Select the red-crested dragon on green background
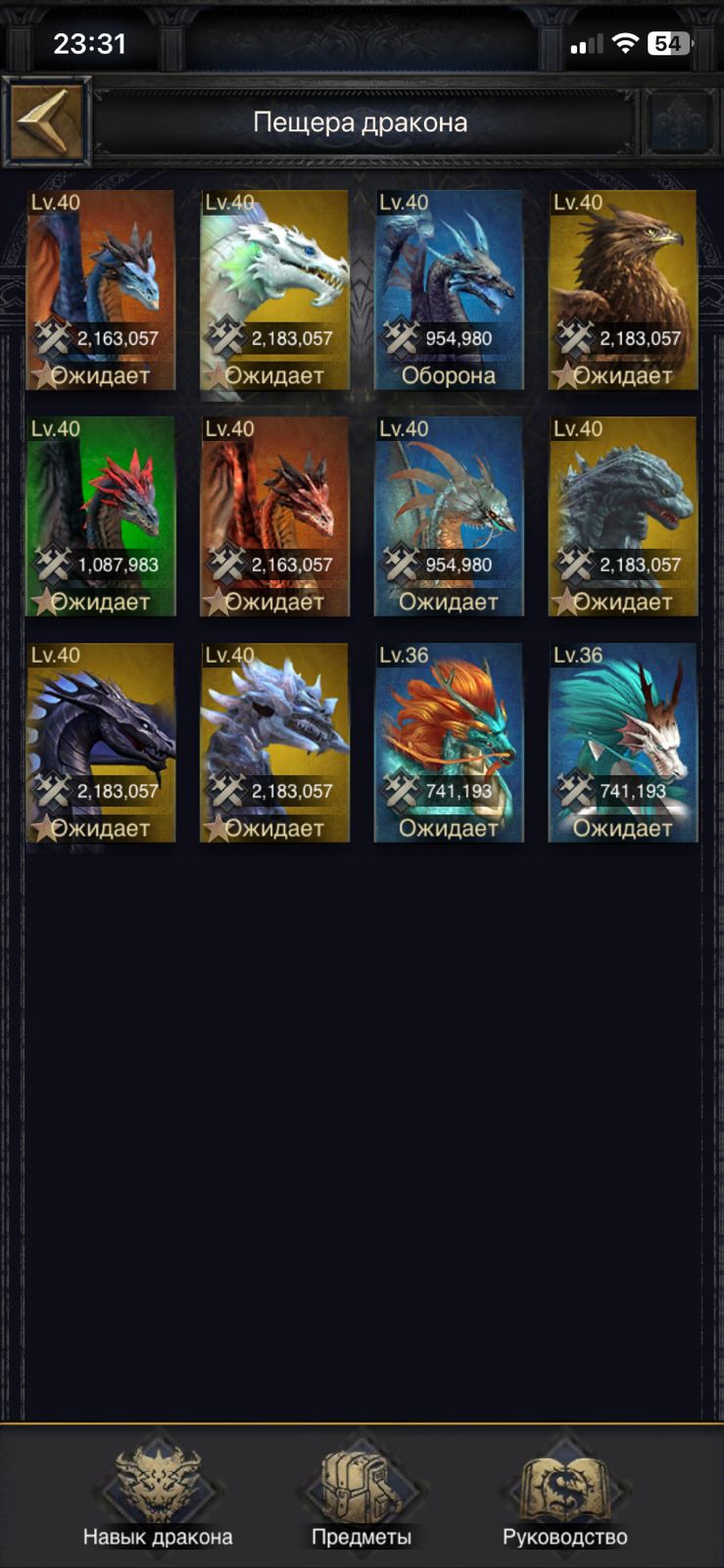The image size is (724, 1568). pyautogui.click(x=101, y=516)
